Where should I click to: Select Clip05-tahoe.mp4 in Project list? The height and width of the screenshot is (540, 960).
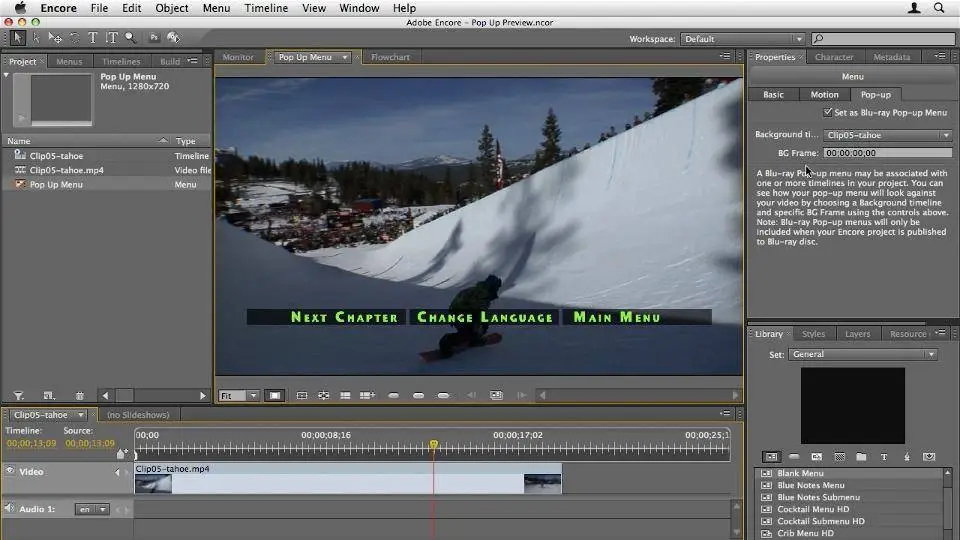click(66, 170)
